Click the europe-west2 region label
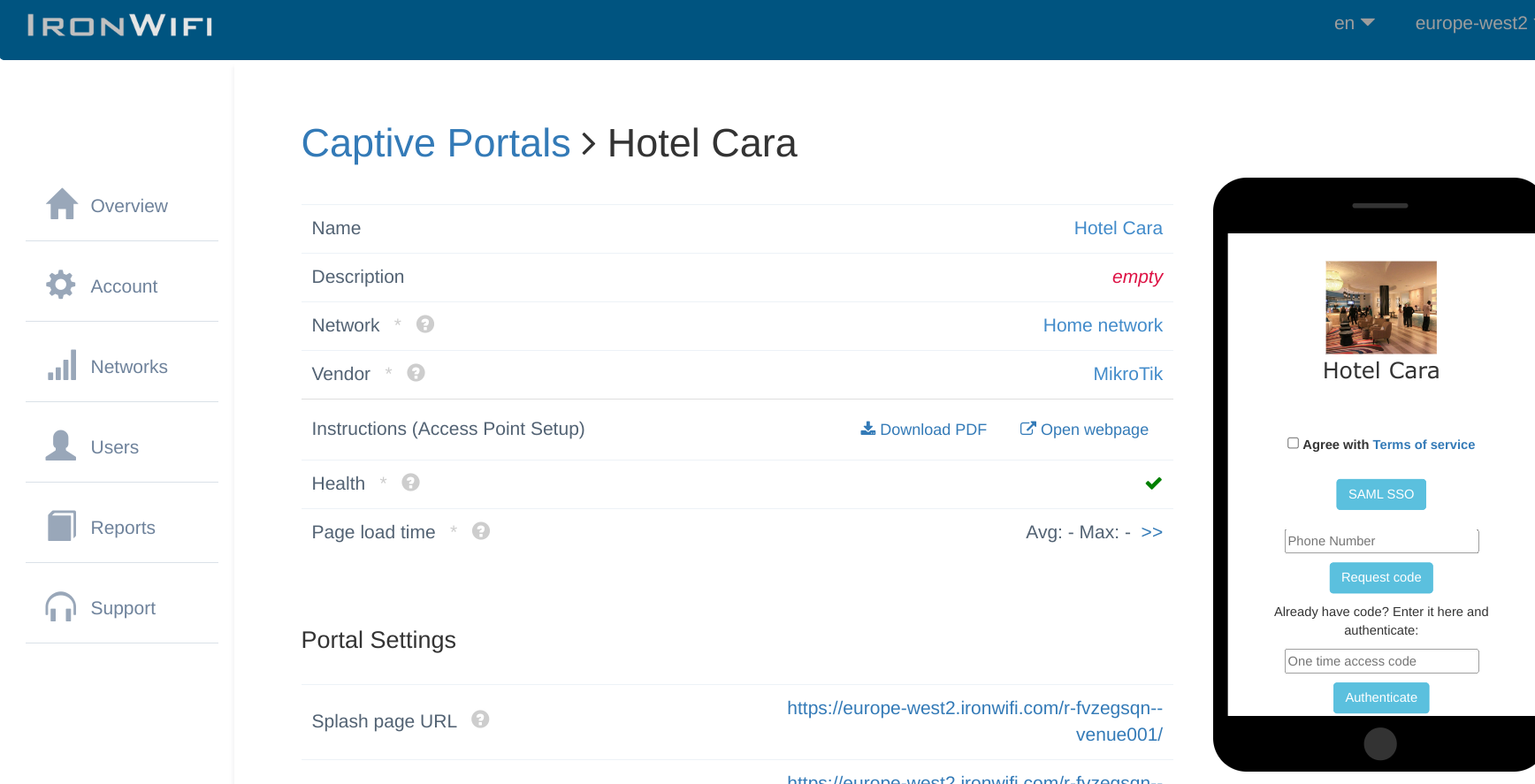1535x784 pixels. (x=1471, y=24)
